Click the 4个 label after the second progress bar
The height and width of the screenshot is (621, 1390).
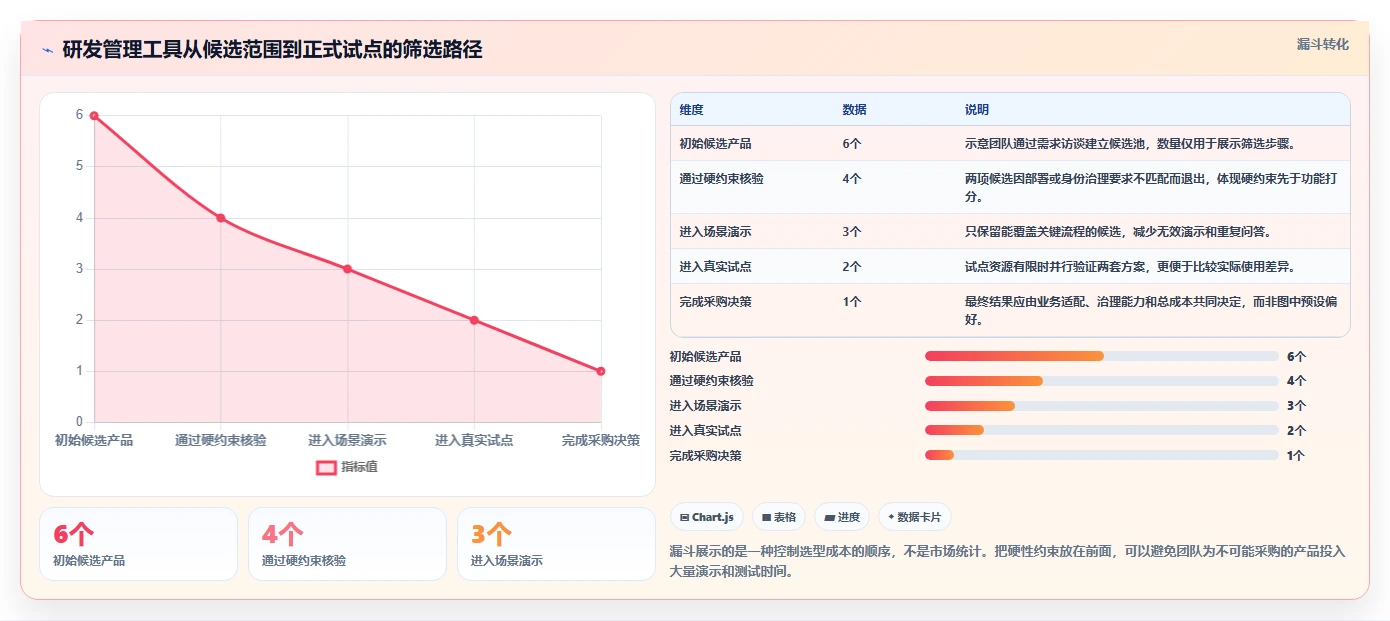[1296, 381]
